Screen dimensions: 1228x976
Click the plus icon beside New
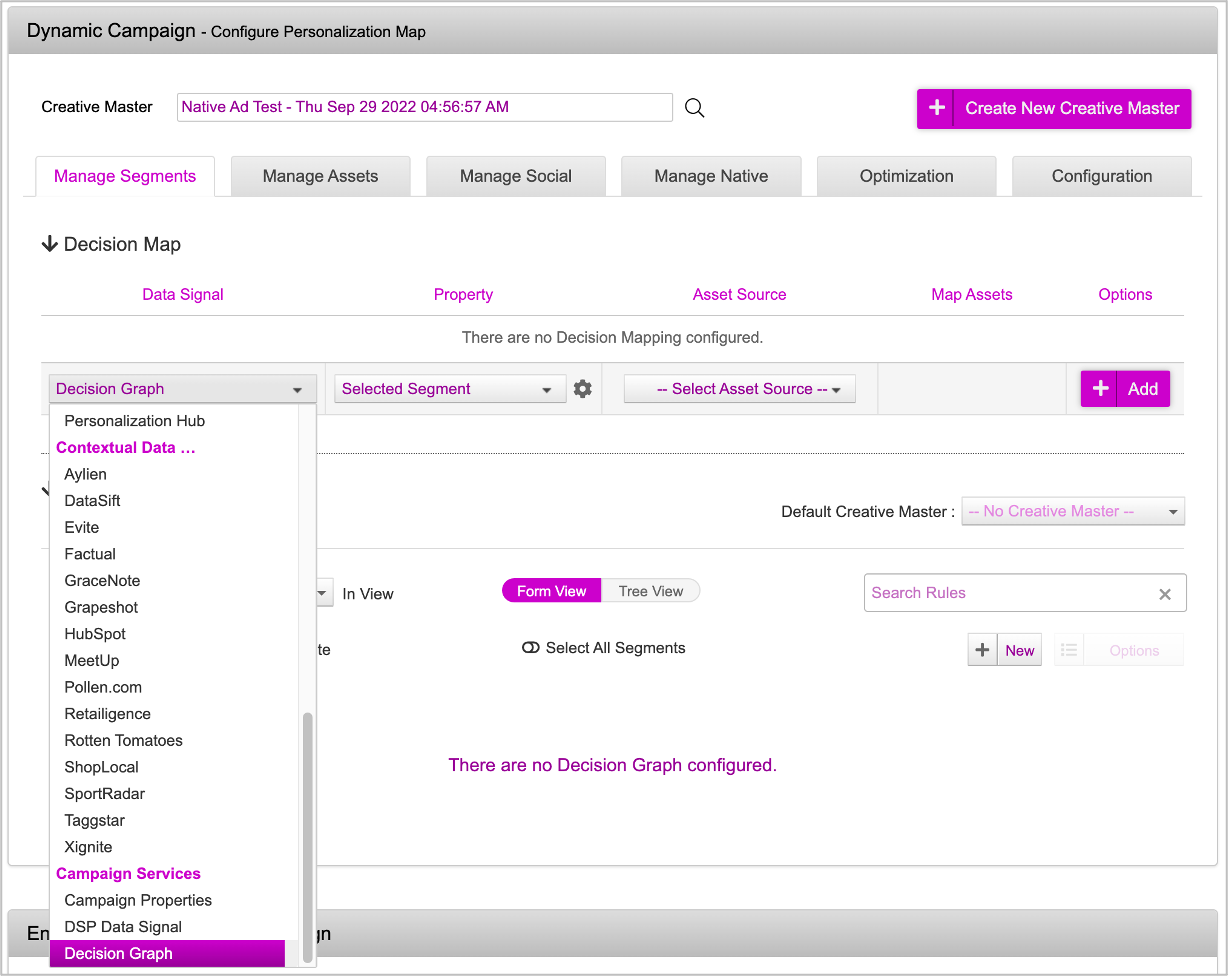click(x=982, y=650)
